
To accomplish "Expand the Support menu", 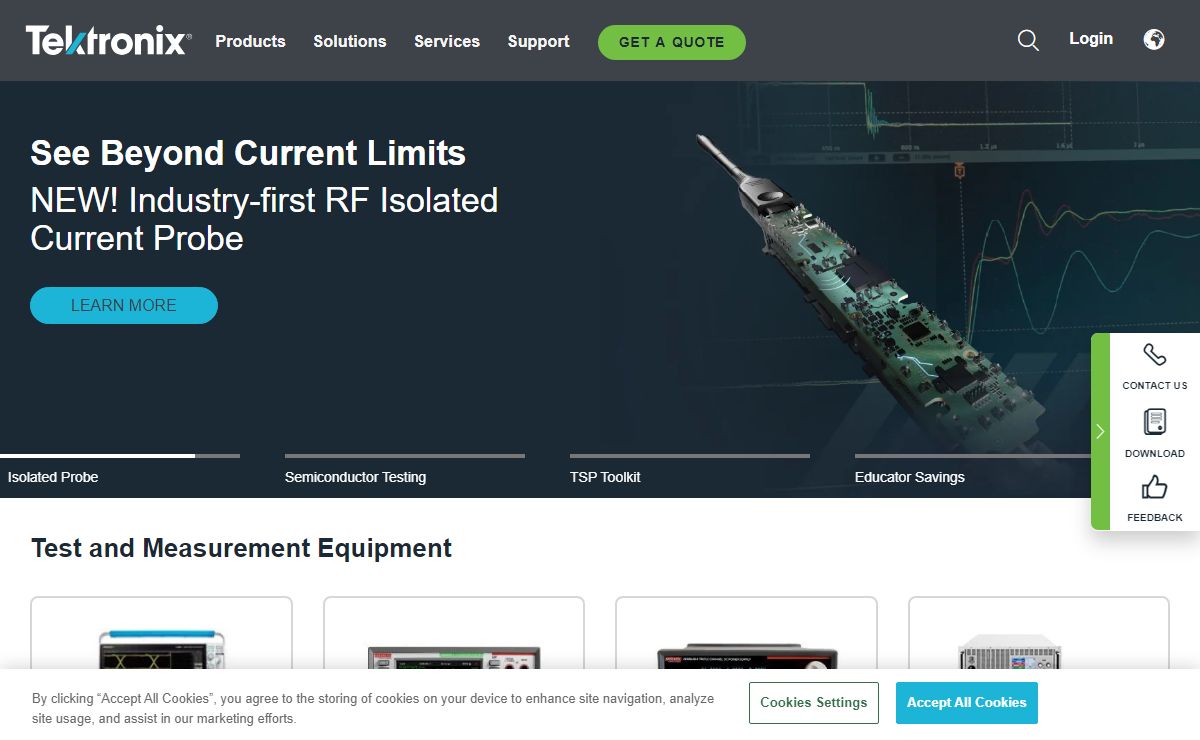I will tap(538, 41).
